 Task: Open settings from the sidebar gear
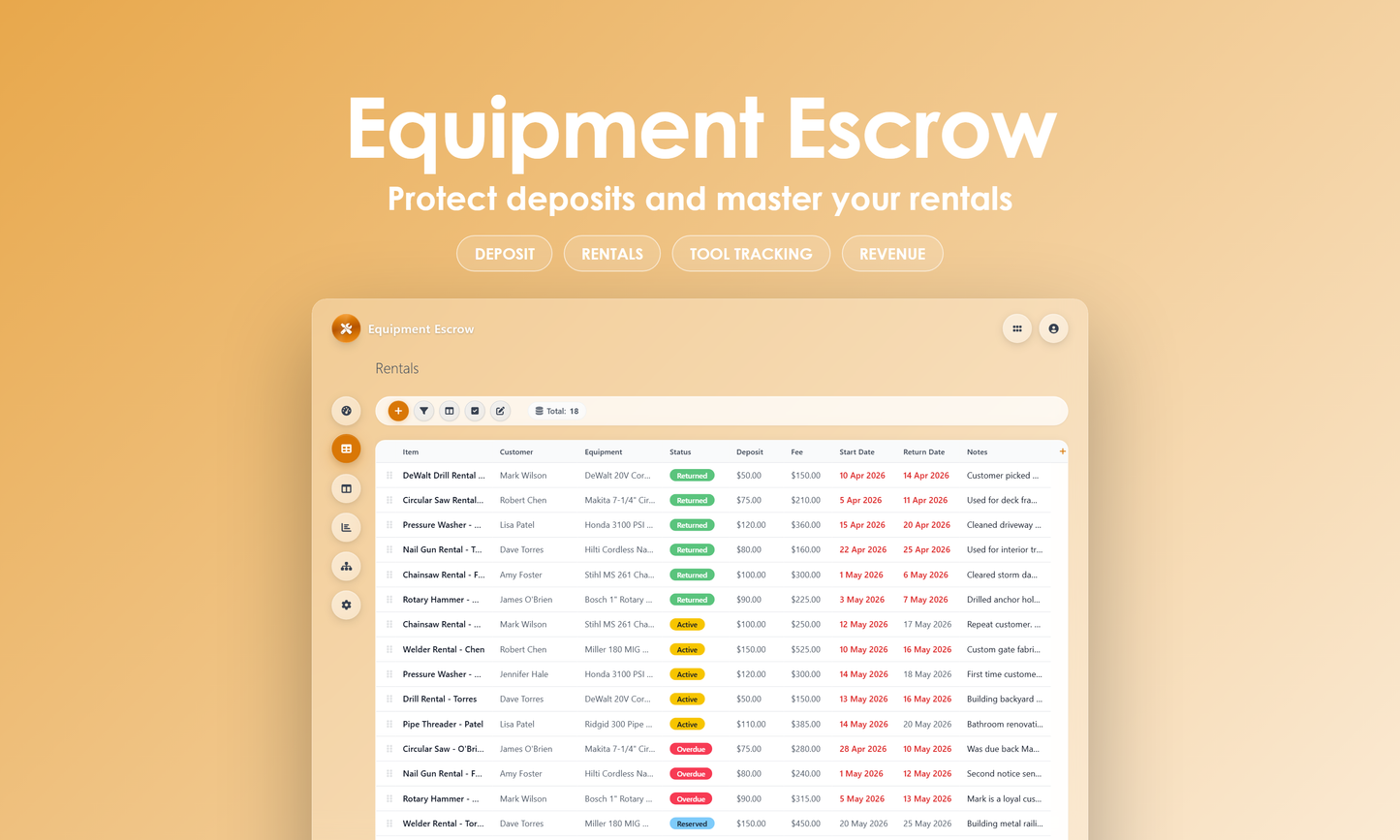coord(346,605)
